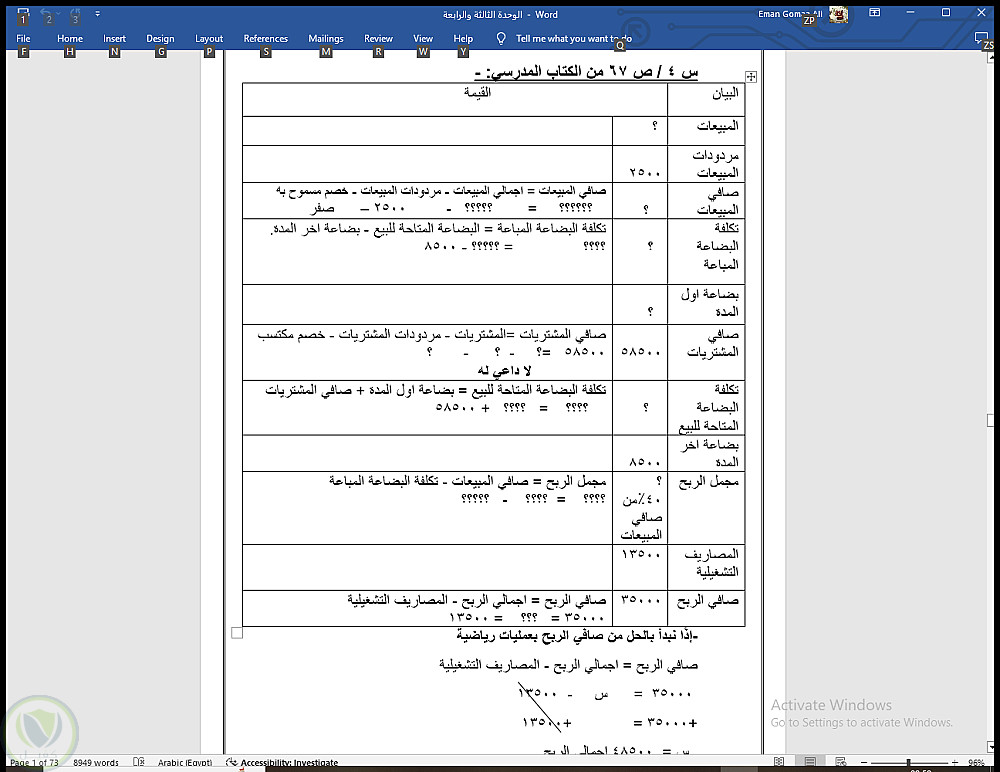Click the spelling proofing book icon
1000x772 pixels.
pos(138,762)
